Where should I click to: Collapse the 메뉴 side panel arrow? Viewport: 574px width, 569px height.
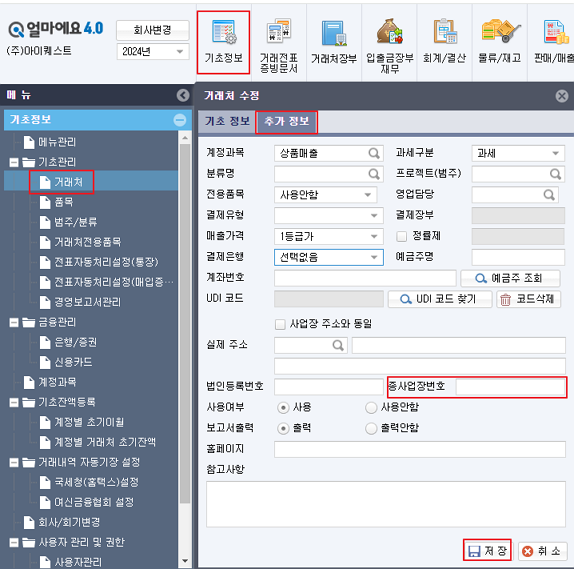(x=183, y=95)
